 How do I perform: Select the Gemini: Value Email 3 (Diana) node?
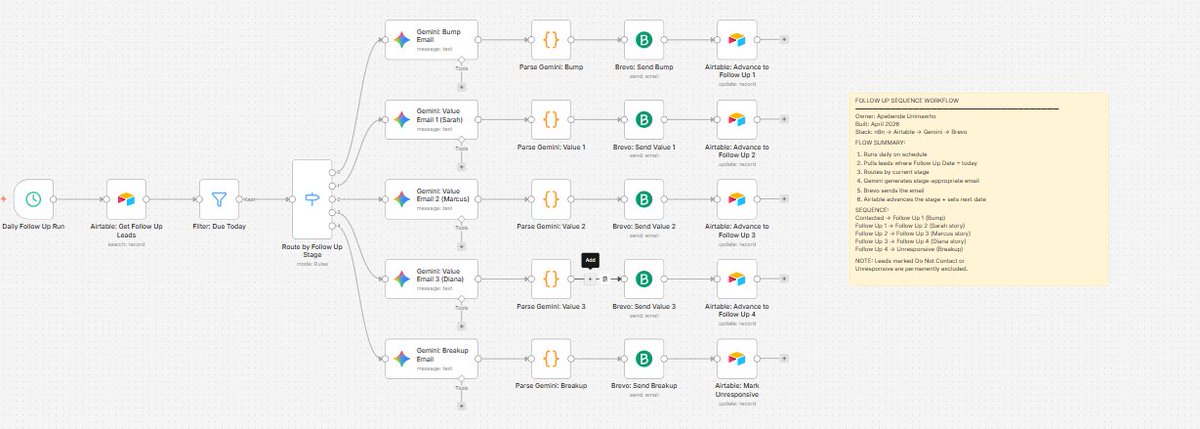(431, 279)
